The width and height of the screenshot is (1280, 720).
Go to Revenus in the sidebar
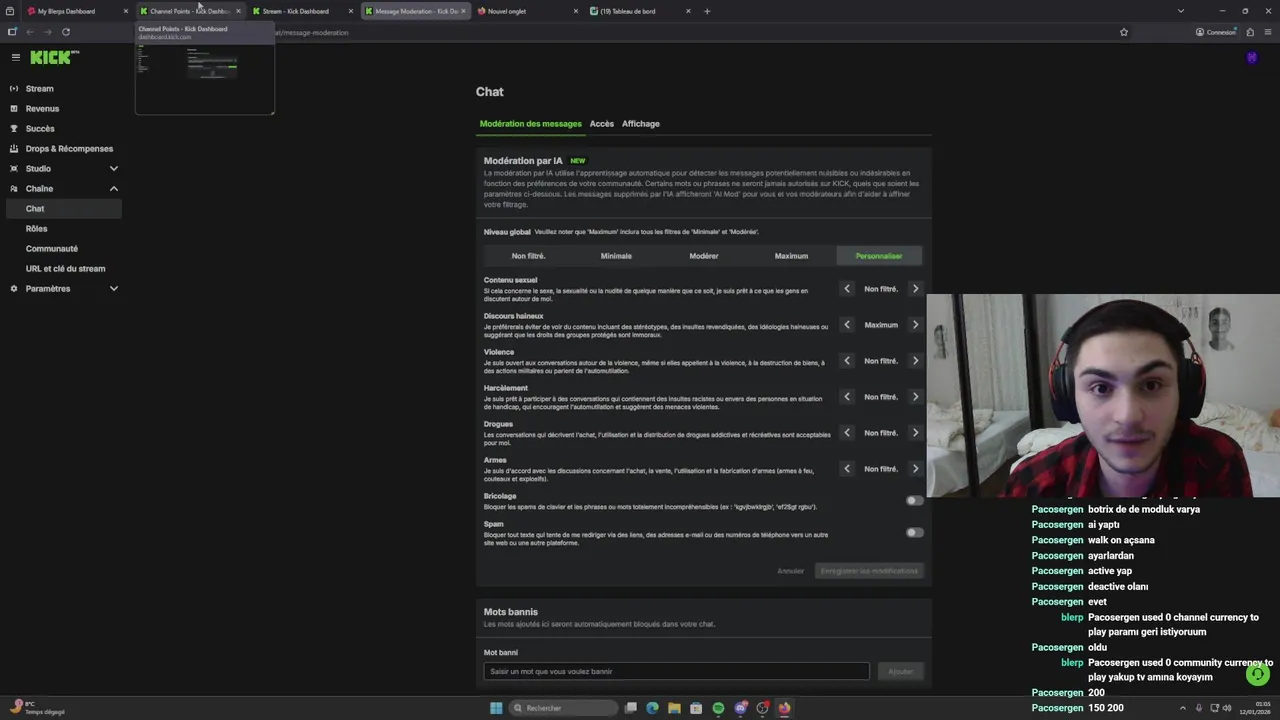42,108
